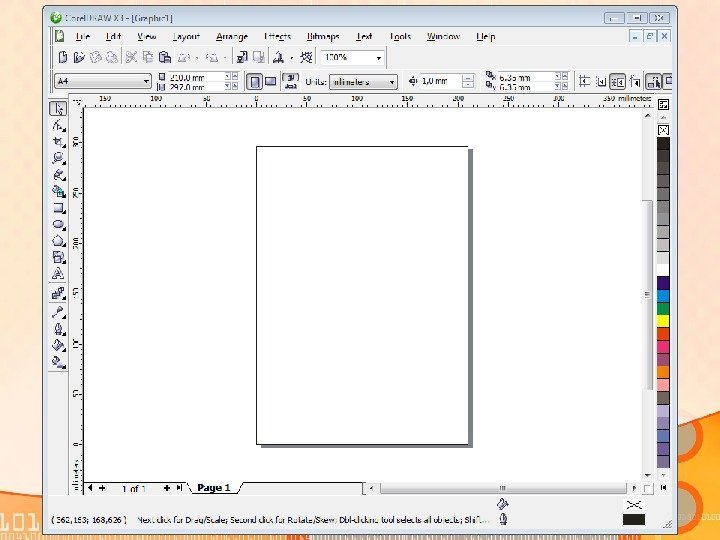Screen dimensions: 720x540
Task: Select the Interactive Fill tool
Action: (58, 362)
